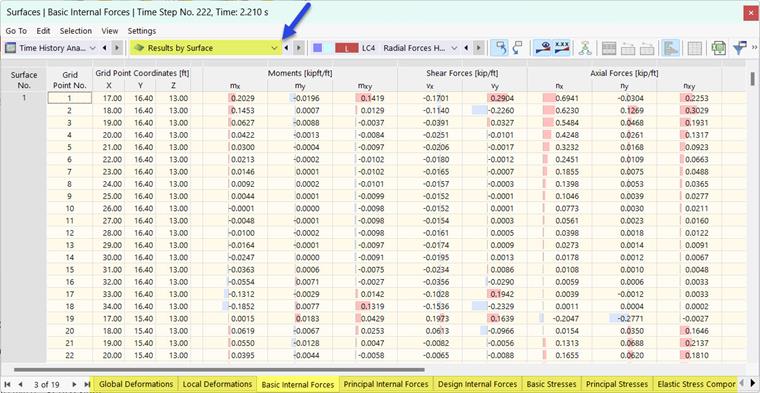Go to next table tab arrow

[x=74, y=384]
